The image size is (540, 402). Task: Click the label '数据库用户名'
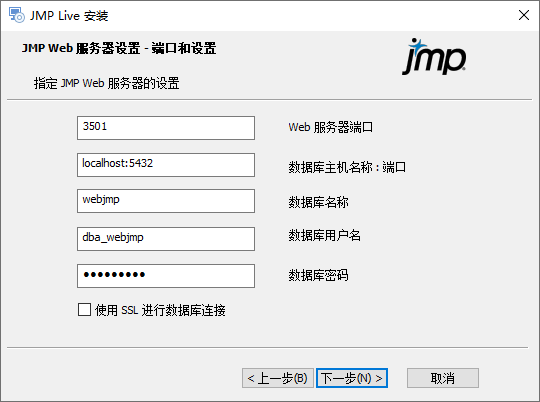click(x=324, y=236)
